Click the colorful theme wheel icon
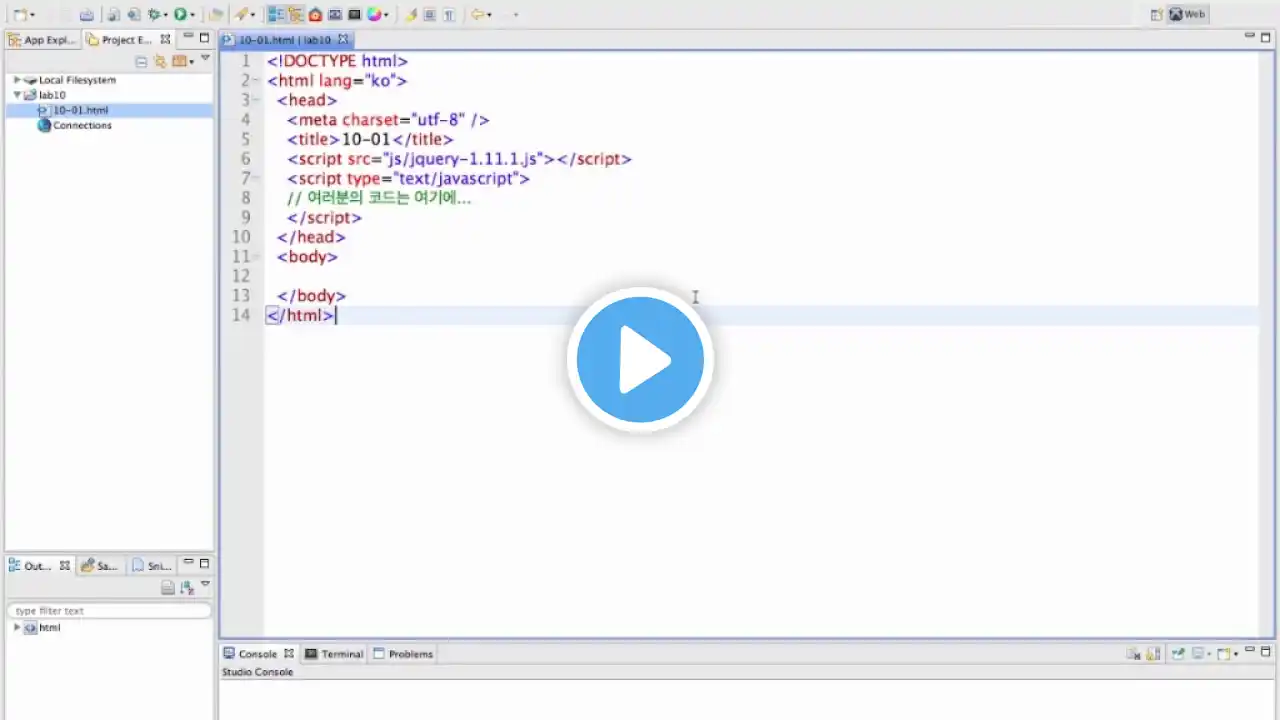The width and height of the screenshot is (1280, 720). [x=374, y=15]
